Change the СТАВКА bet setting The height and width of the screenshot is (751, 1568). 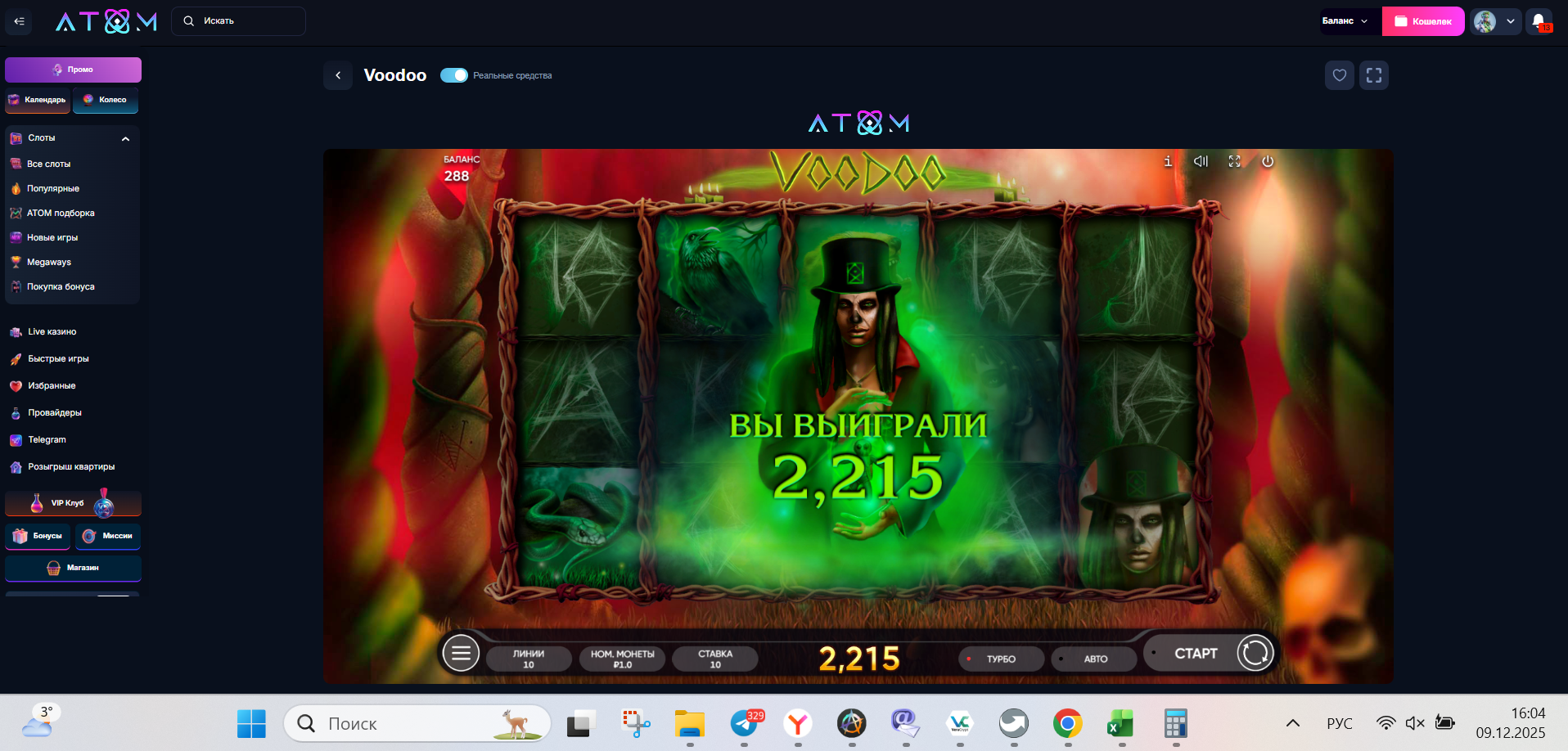[x=715, y=659]
